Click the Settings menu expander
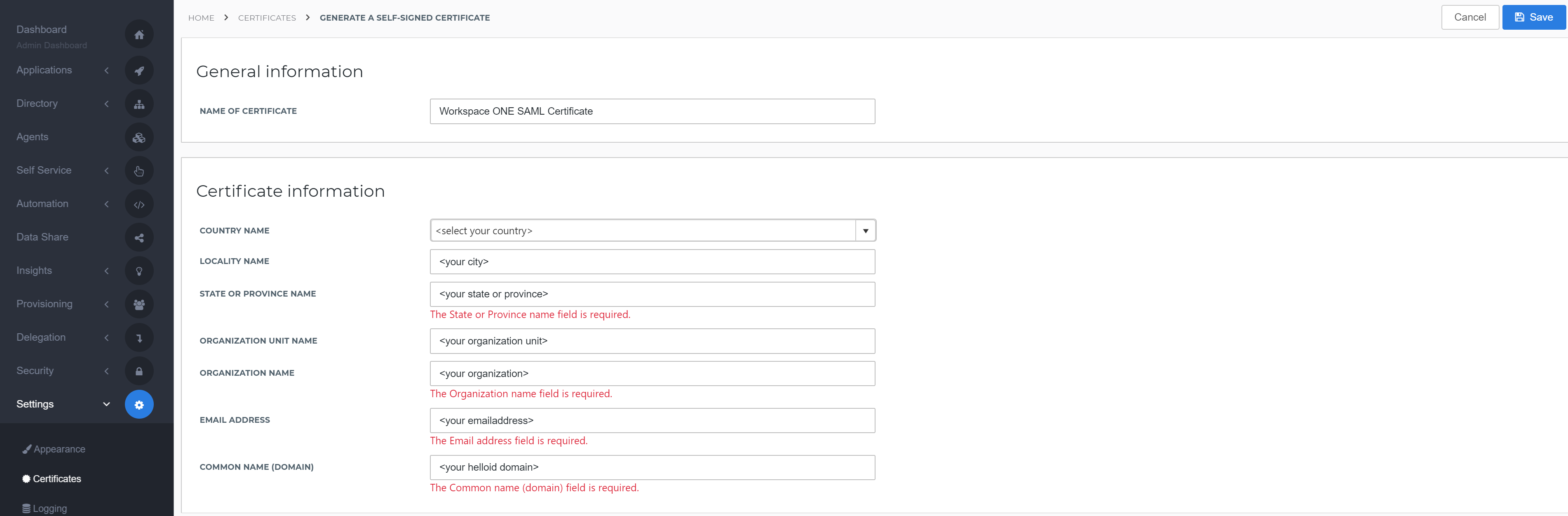Viewport: 1568px width, 516px height. click(108, 403)
